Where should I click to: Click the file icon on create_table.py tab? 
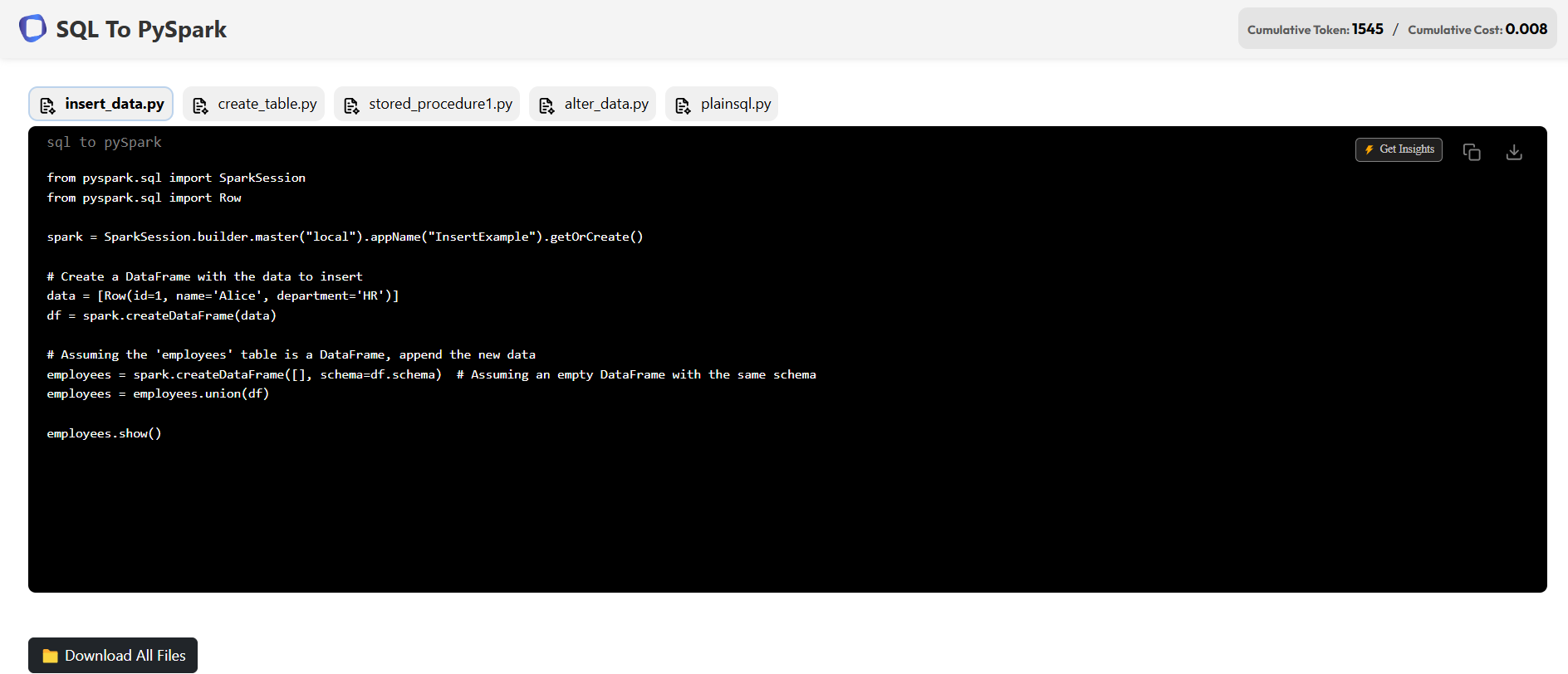tap(200, 105)
